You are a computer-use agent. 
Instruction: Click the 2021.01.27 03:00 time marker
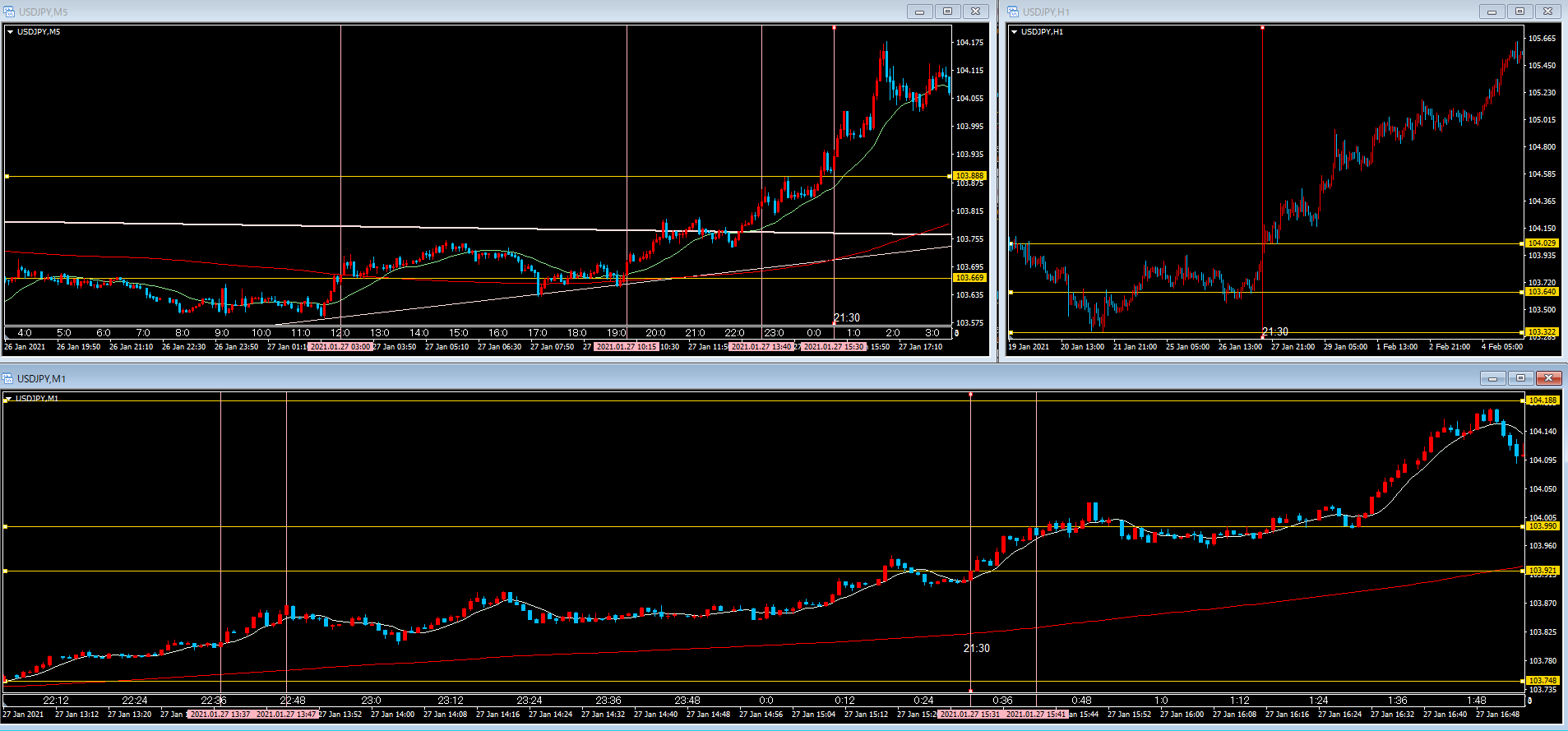(340, 347)
